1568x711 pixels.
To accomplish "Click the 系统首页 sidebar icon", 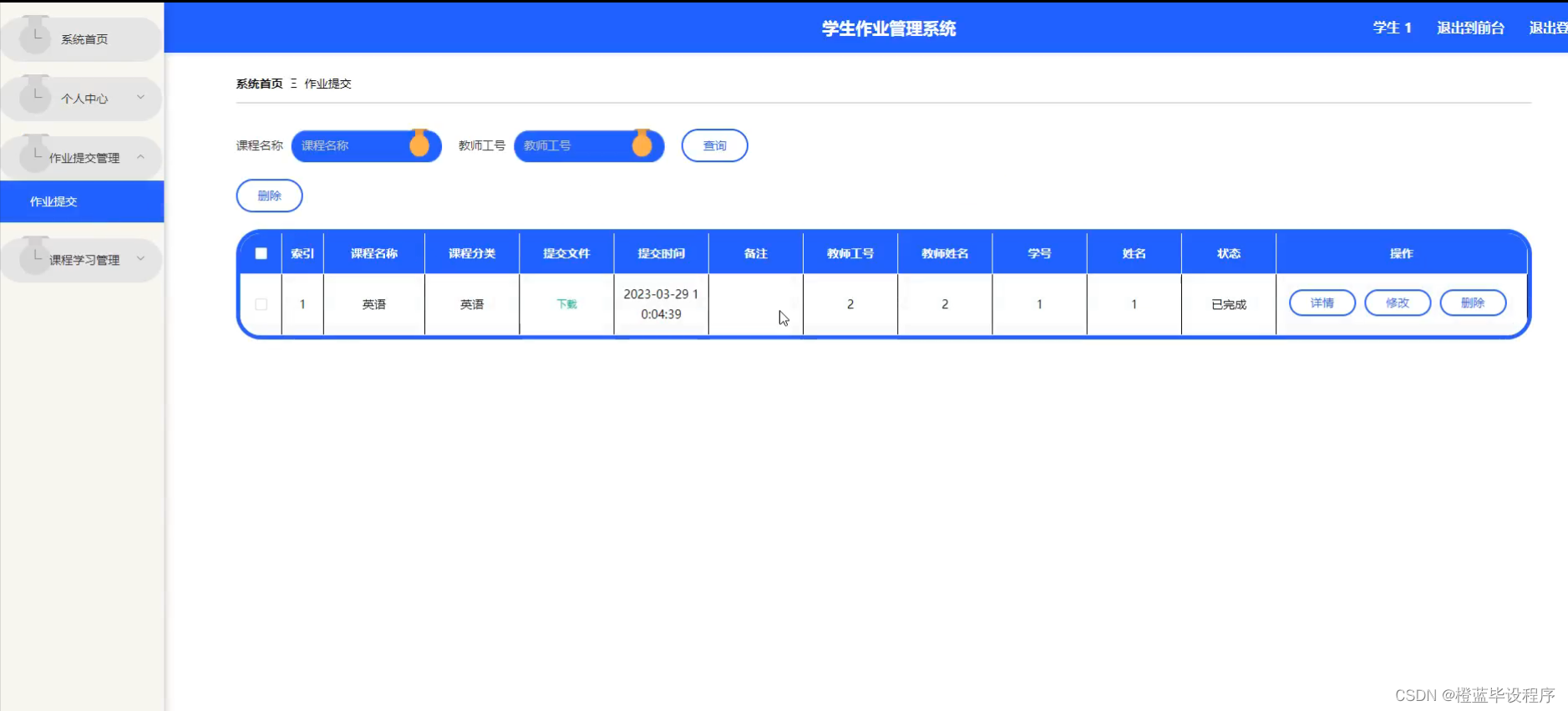I will [x=35, y=36].
